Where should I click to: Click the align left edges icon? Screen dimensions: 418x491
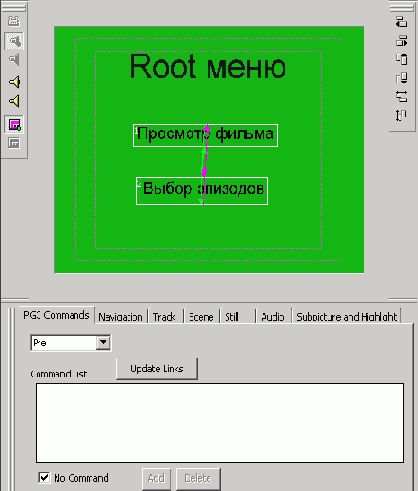click(x=402, y=22)
